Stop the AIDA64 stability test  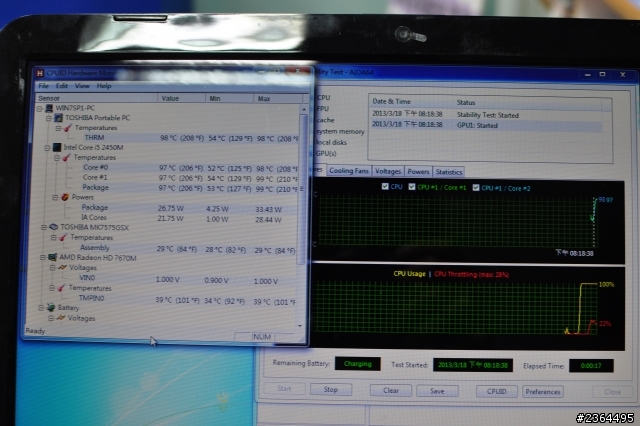[331, 389]
